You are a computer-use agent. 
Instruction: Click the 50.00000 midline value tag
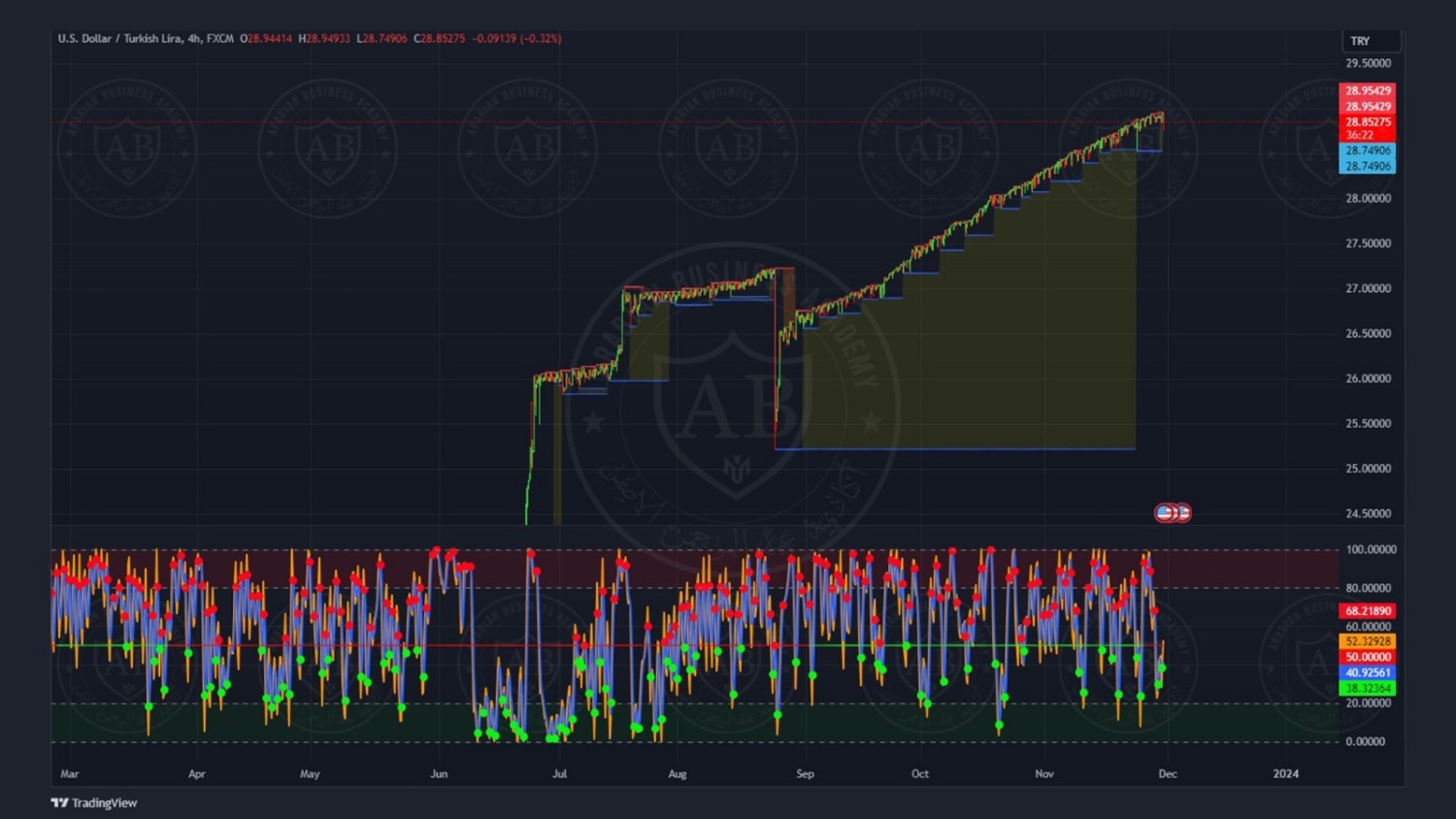1367,657
